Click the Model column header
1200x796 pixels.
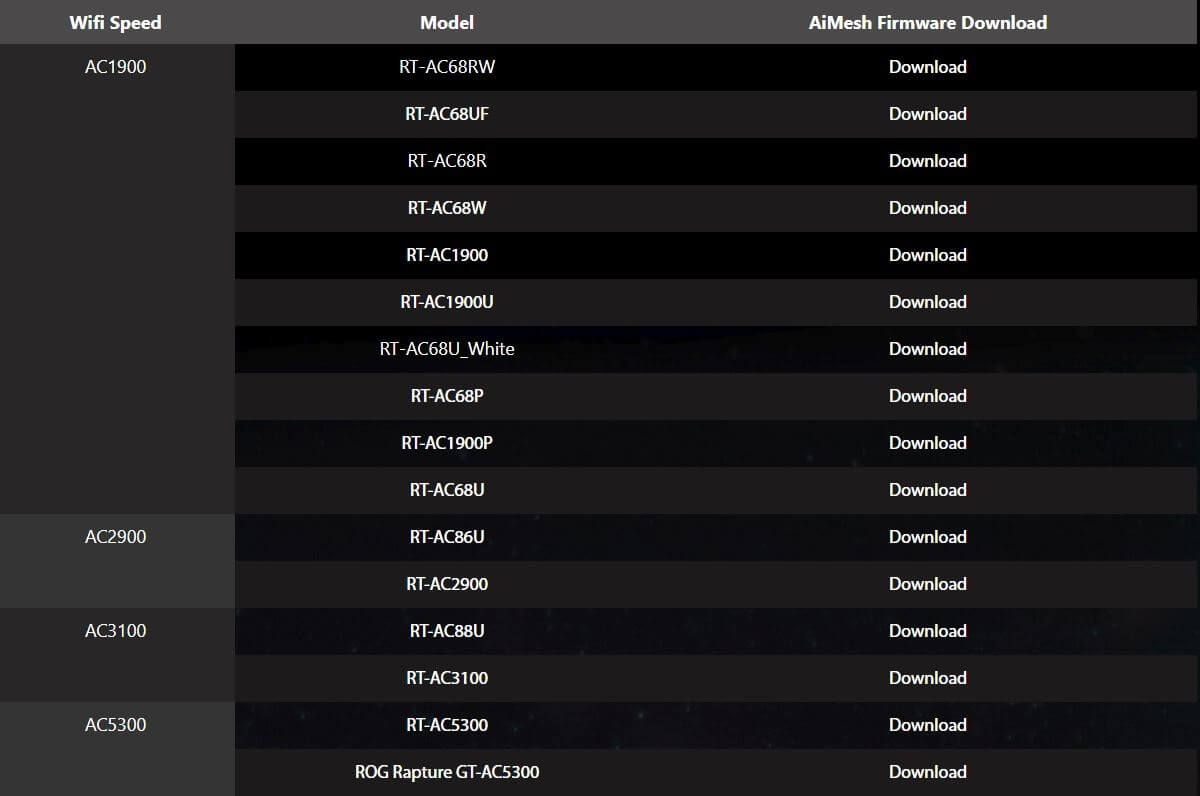coord(447,22)
